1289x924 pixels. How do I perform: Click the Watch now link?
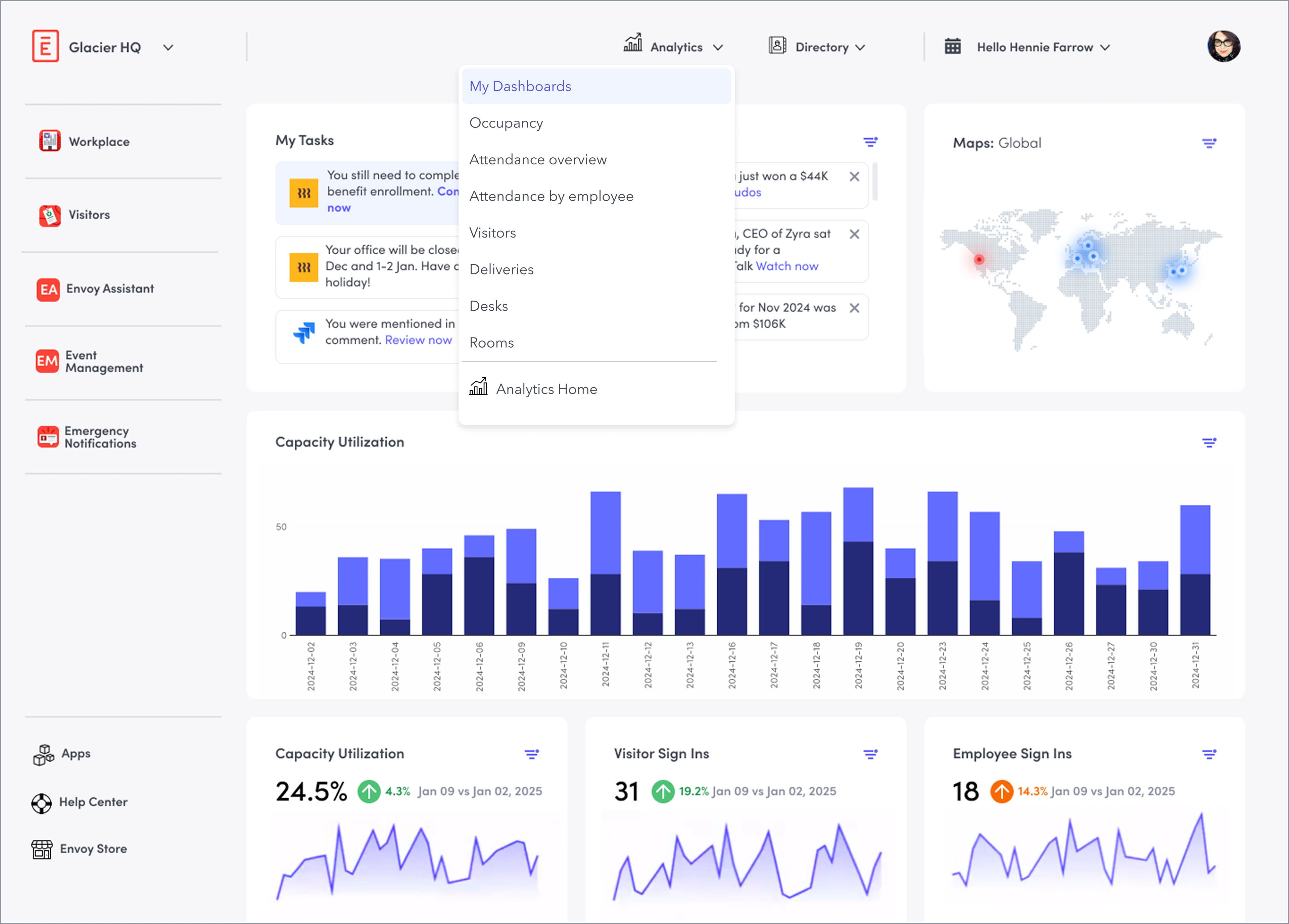coord(786,266)
